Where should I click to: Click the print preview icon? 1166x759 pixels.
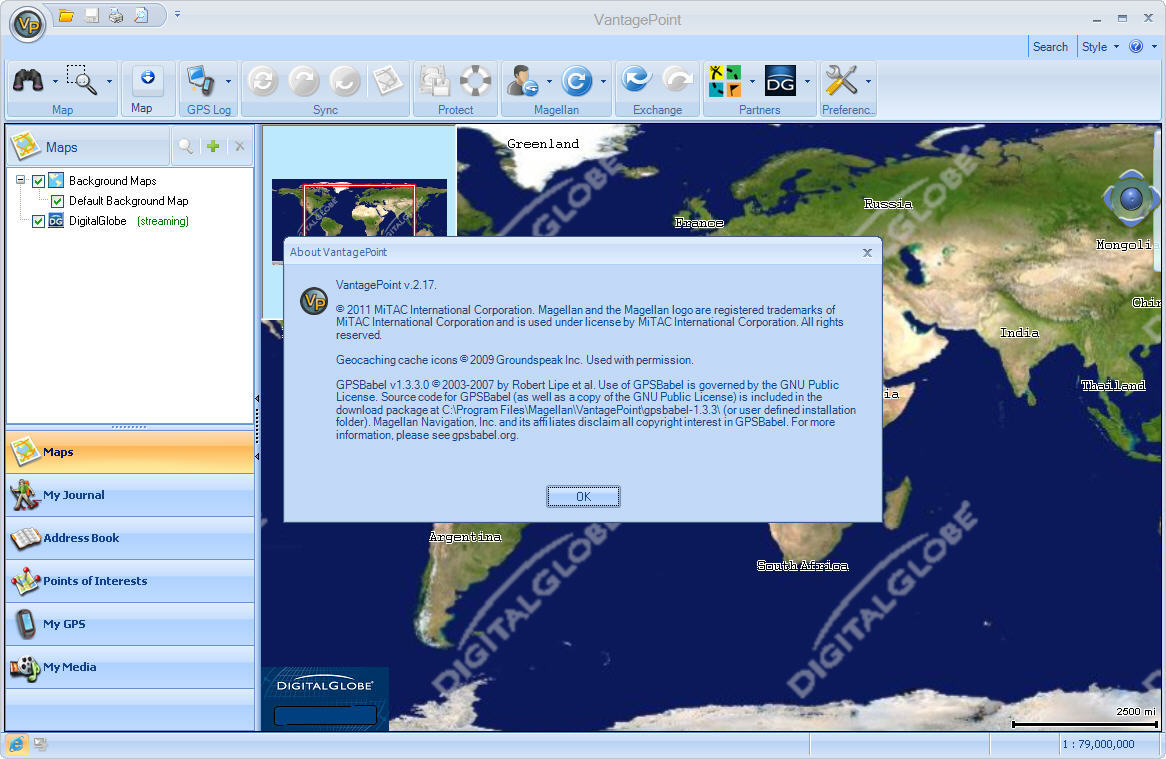141,16
